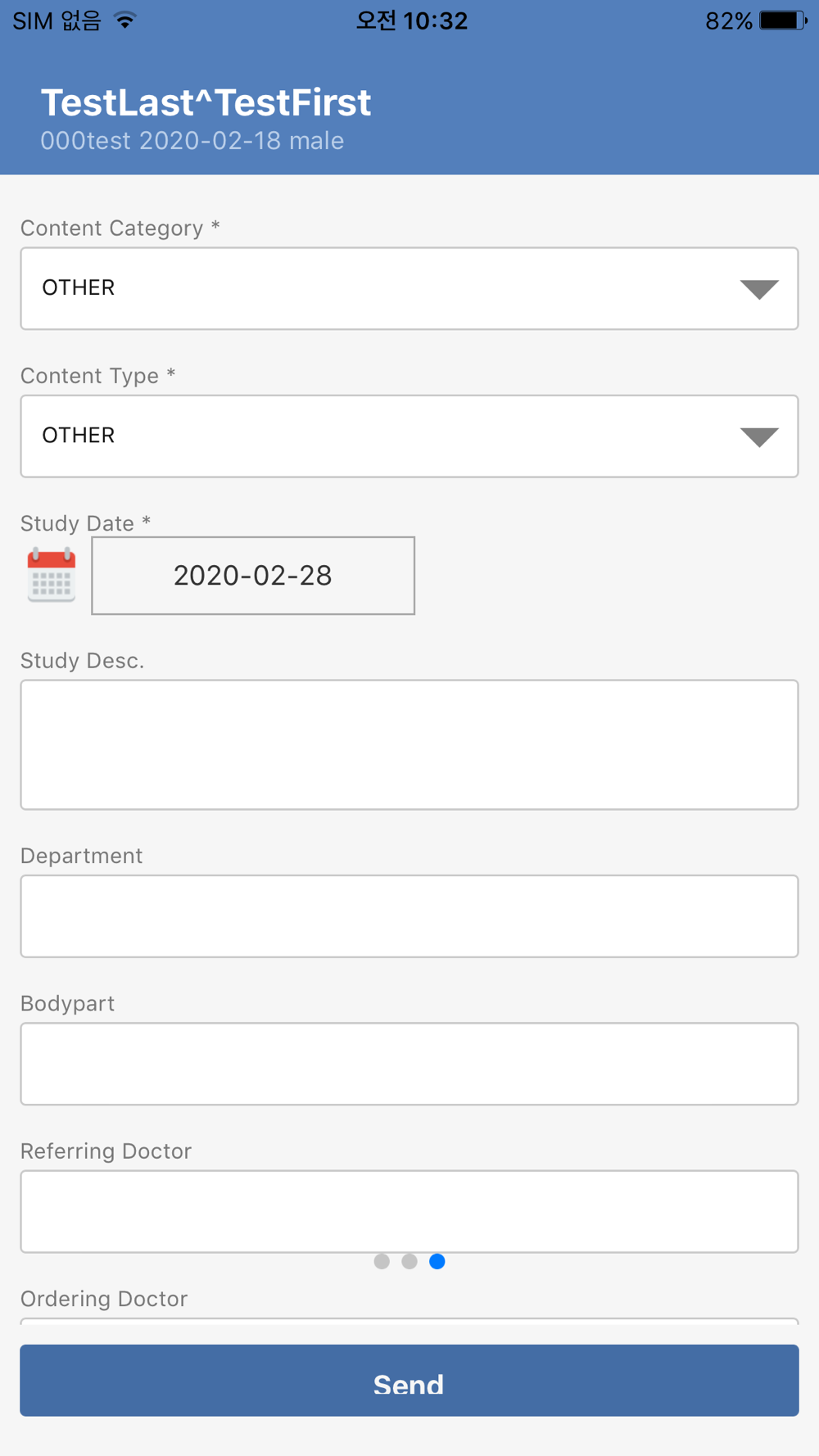This screenshot has height=1456, width=819.
Task: Select the Content Type OTHER field
Action: point(369,436)
